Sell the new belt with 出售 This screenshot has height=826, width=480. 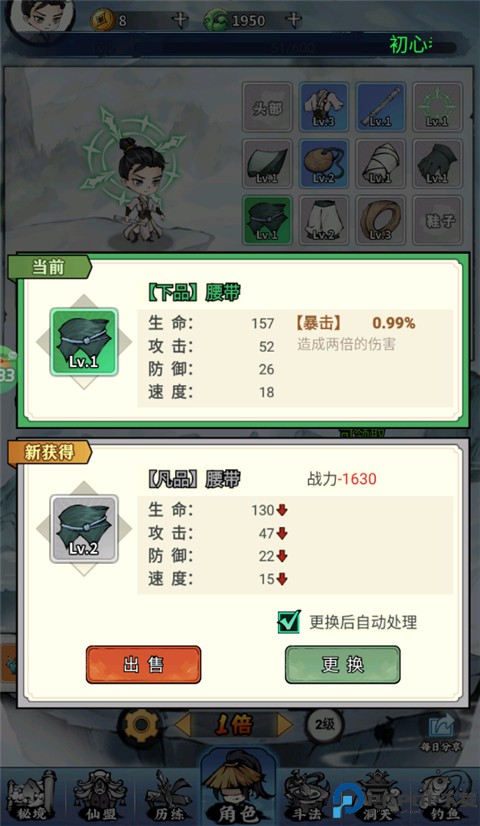coord(143,665)
